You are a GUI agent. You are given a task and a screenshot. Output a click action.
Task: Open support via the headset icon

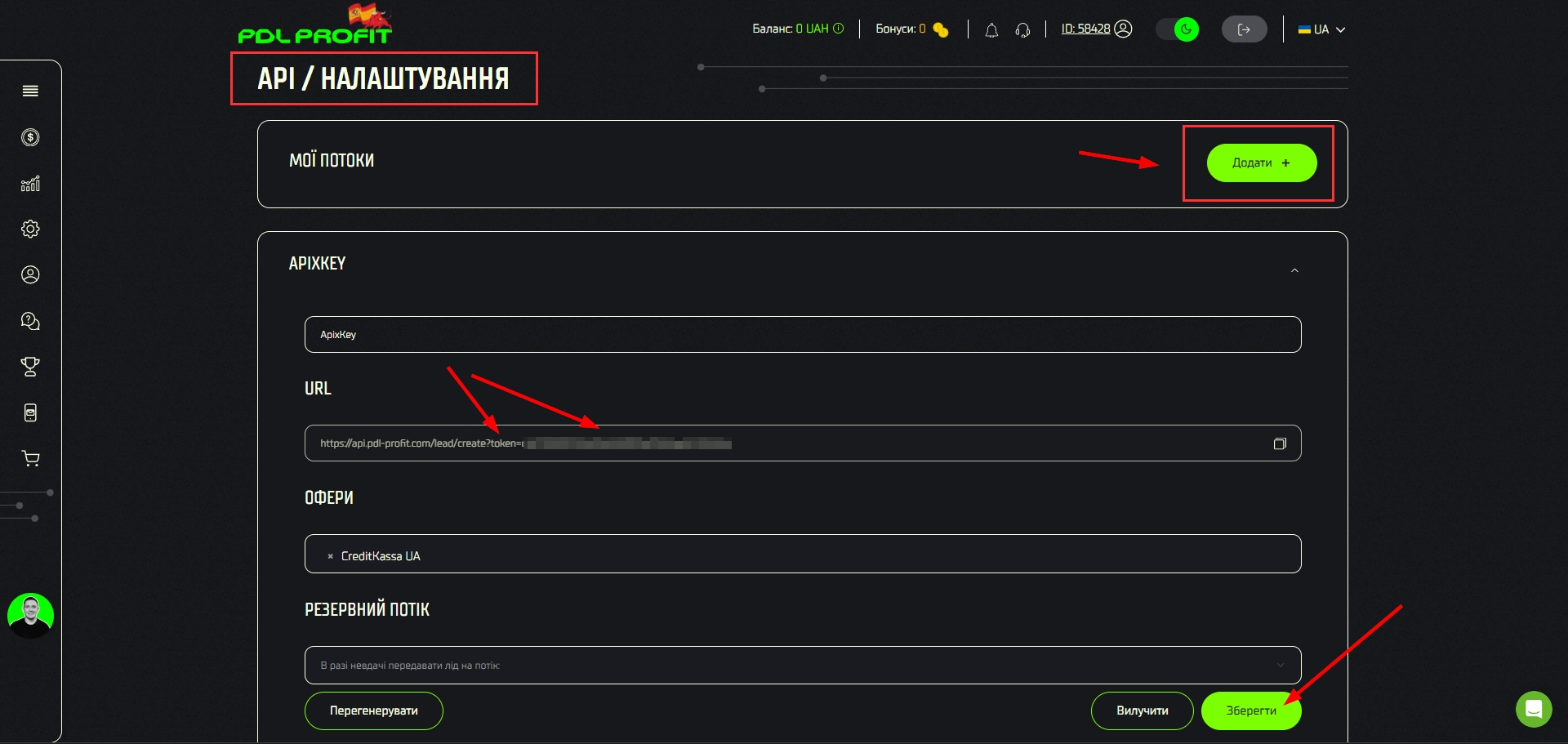coord(1022,30)
